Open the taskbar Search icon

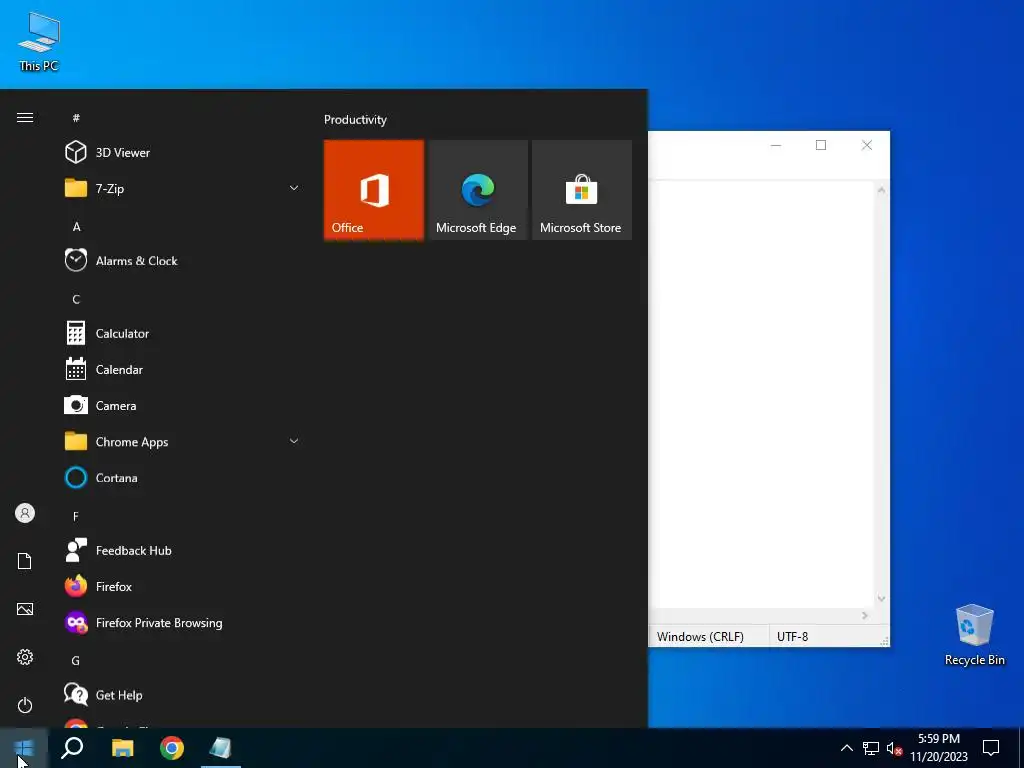click(x=72, y=748)
